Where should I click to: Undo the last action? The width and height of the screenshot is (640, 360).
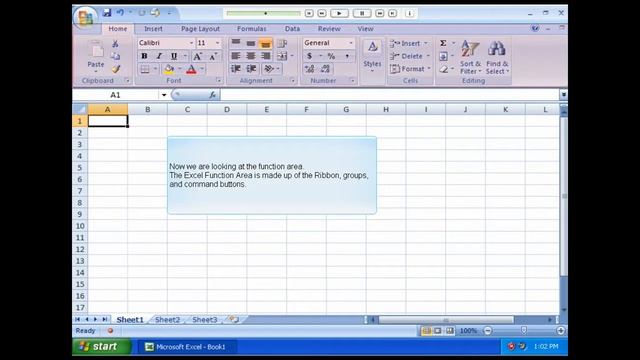[x=120, y=13]
